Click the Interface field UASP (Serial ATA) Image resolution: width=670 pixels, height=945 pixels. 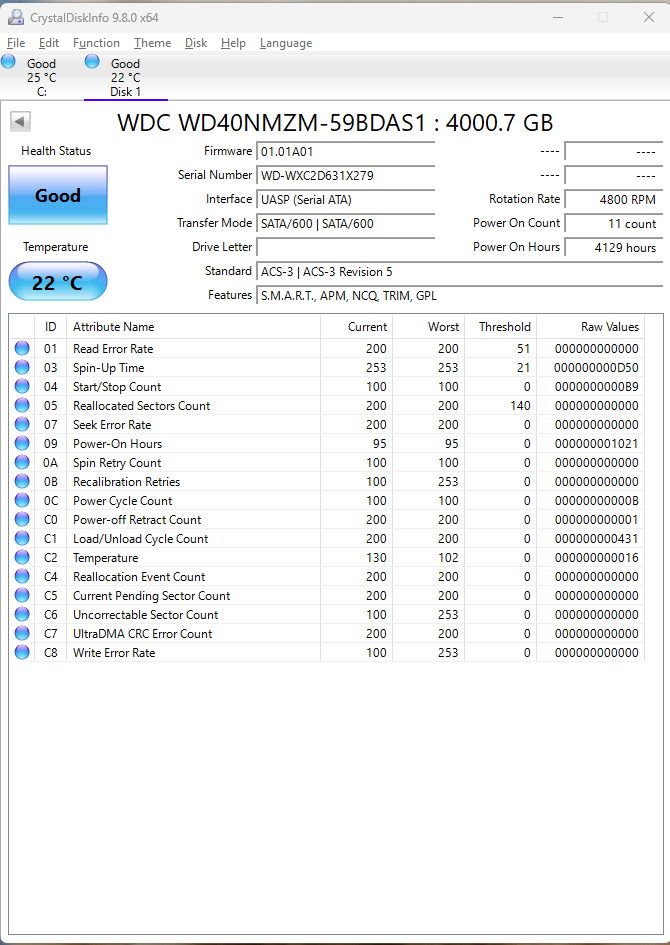pyautogui.click(x=345, y=199)
